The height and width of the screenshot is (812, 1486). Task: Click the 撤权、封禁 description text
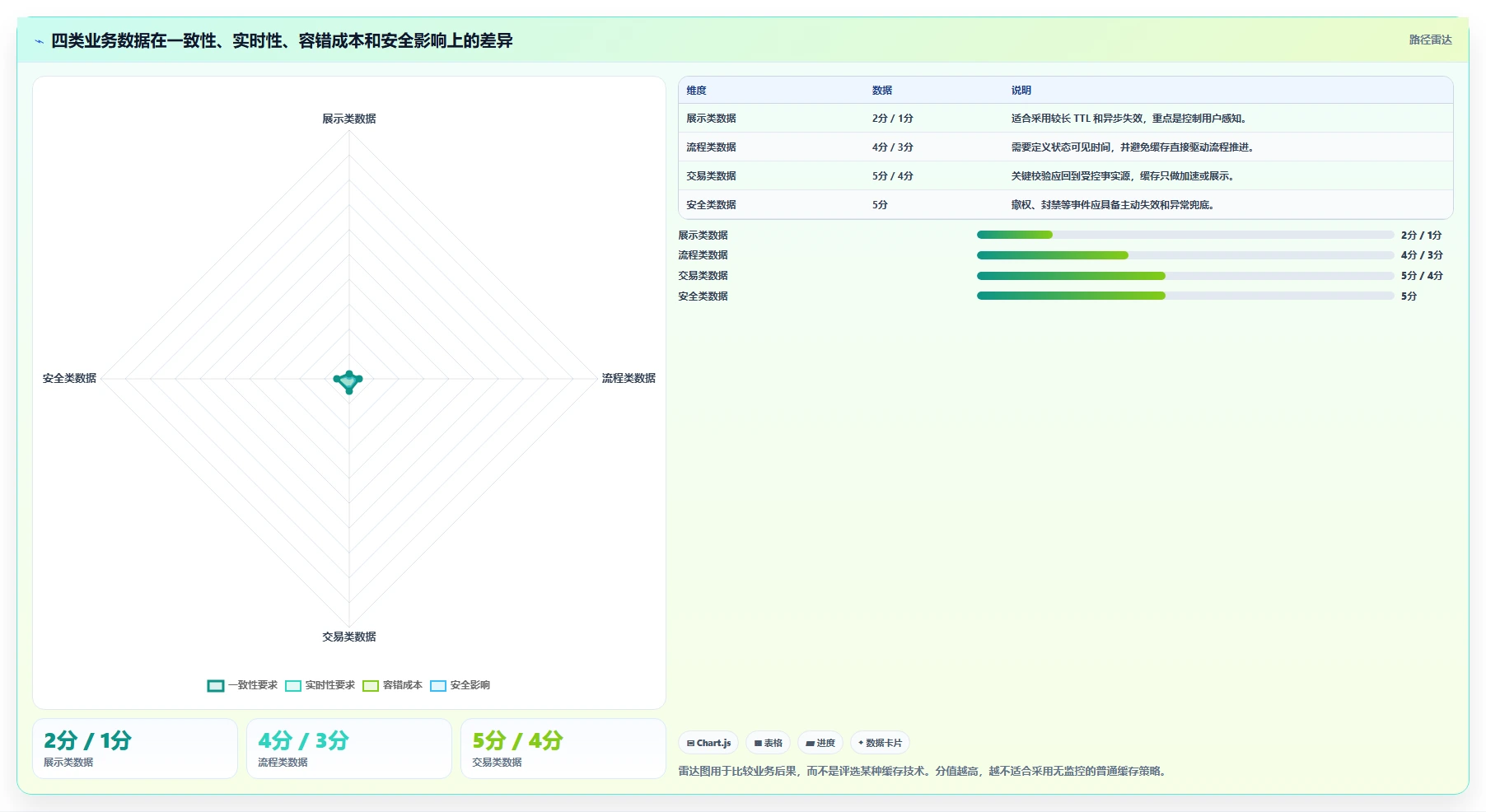[1114, 205]
